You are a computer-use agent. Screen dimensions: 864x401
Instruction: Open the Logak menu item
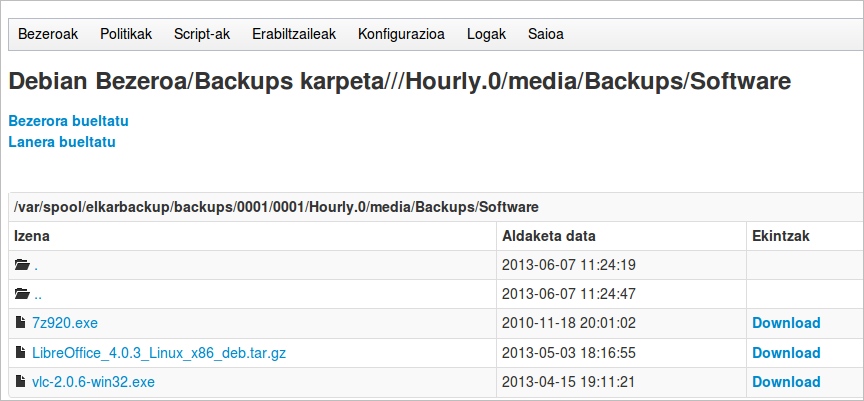click(x=486, y=34)
